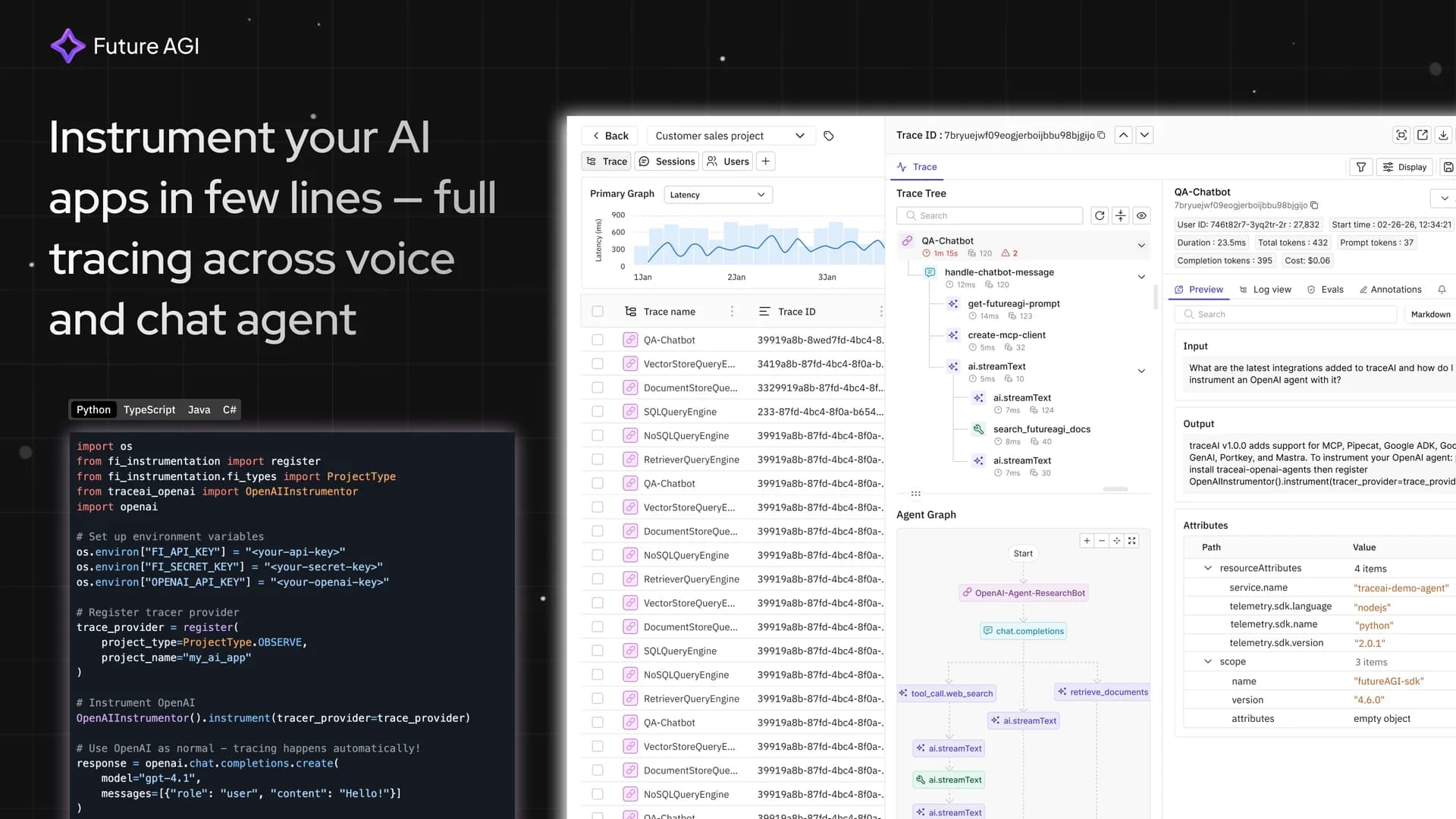The height and width of the screenshot is (819, 1456).
Task: Switch output preview to Markdown
Action: (1429, 314)
